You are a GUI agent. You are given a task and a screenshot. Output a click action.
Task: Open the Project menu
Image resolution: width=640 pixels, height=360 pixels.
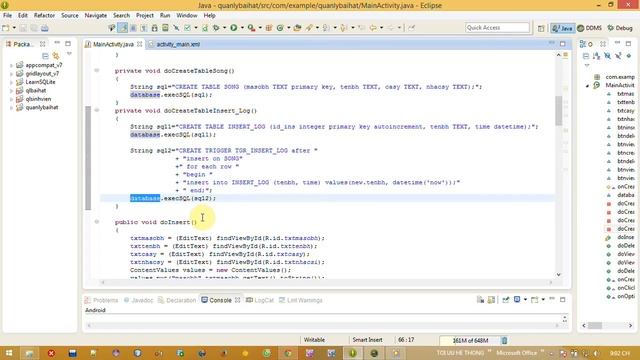tap(144, 15)
